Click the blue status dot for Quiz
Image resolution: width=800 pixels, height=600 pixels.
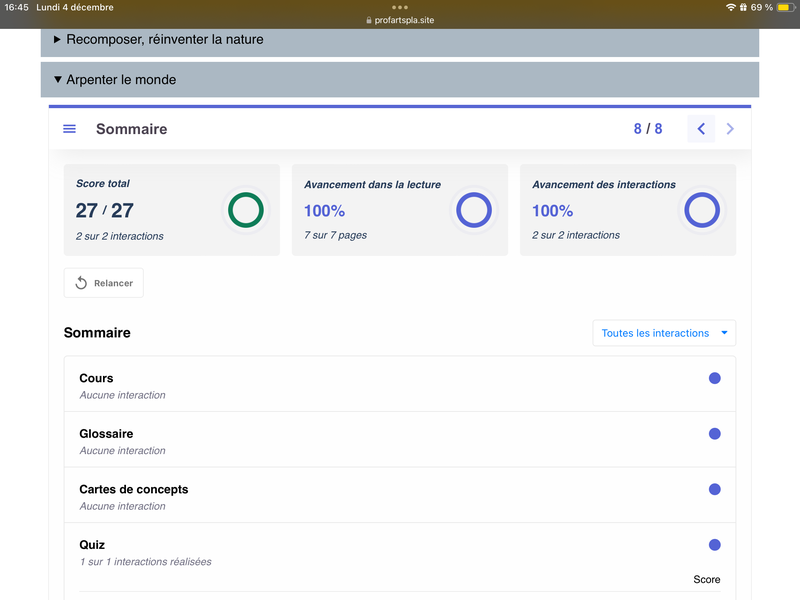(714, 545)
